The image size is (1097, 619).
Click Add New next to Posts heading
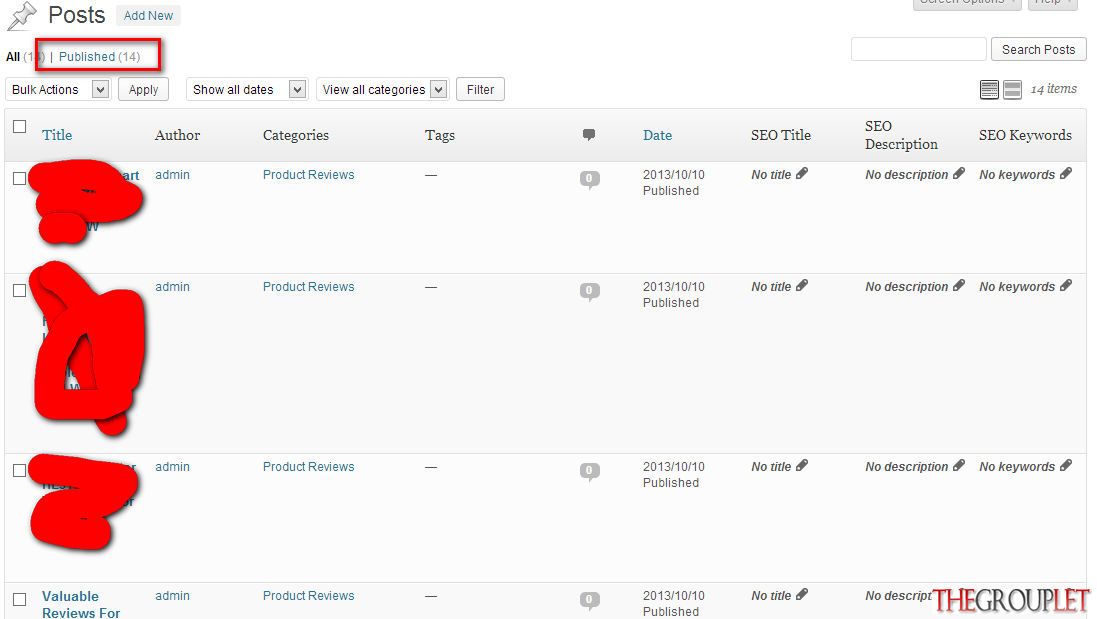pos(148,15)
